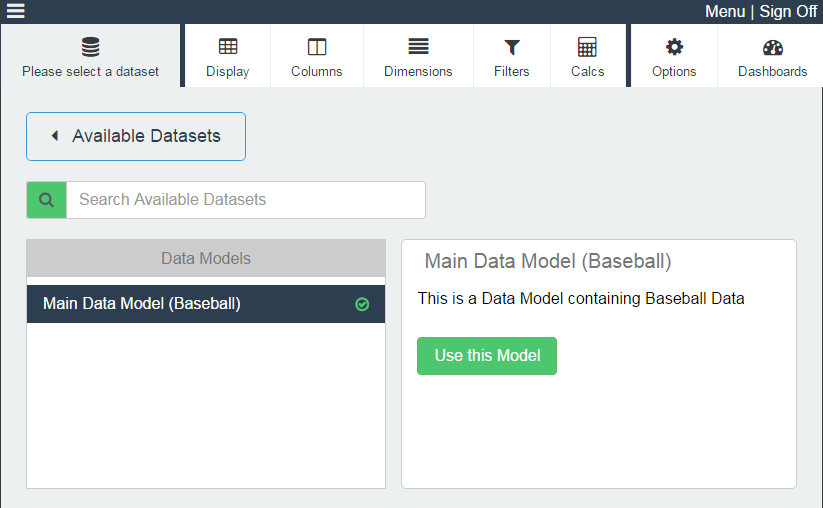Open the Calcs calculator icon
The width and height of the screenshot is (823, 508).
coord(587,47)
